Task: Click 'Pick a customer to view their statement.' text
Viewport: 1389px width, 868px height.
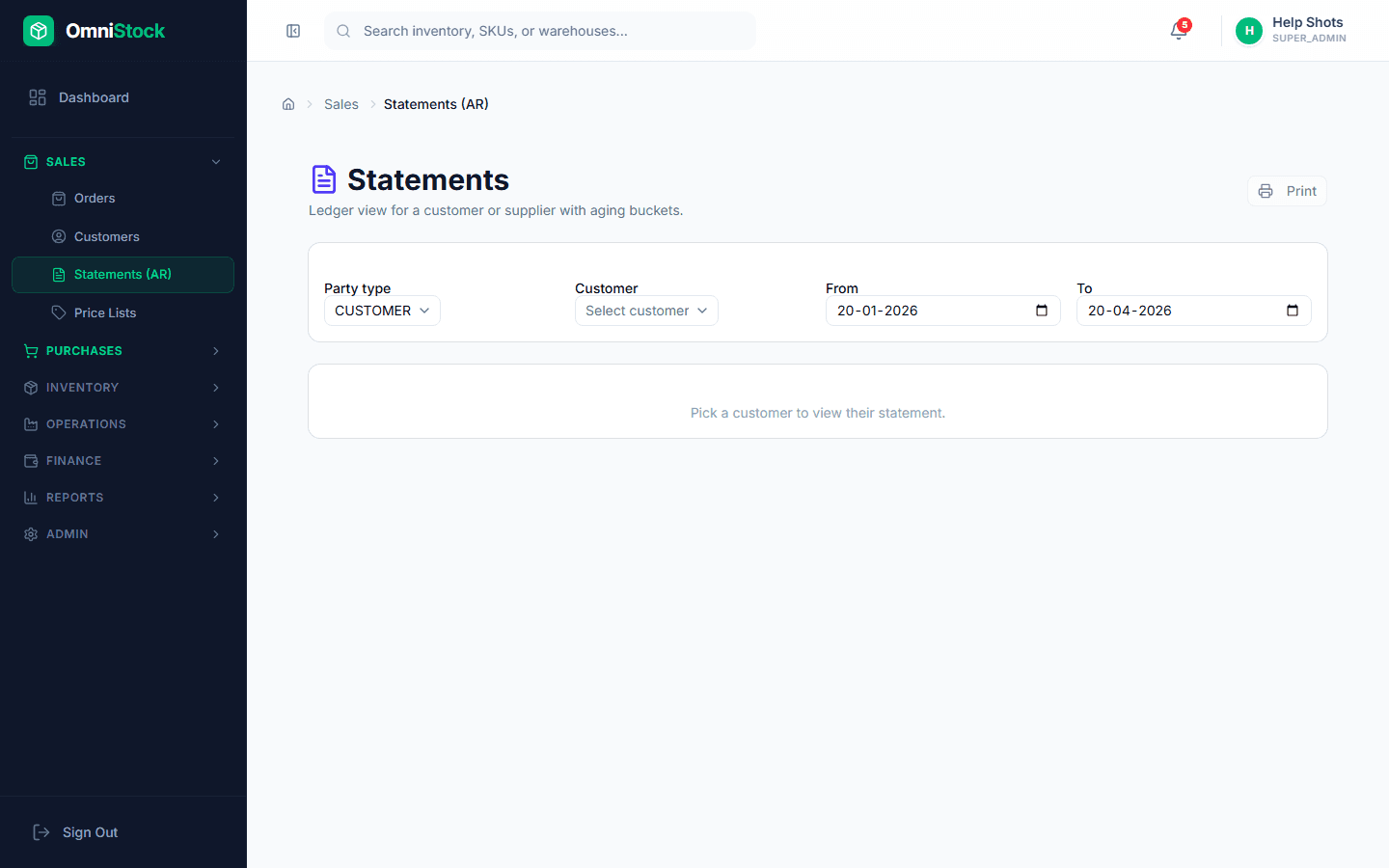Action: (x=818, y=413)
